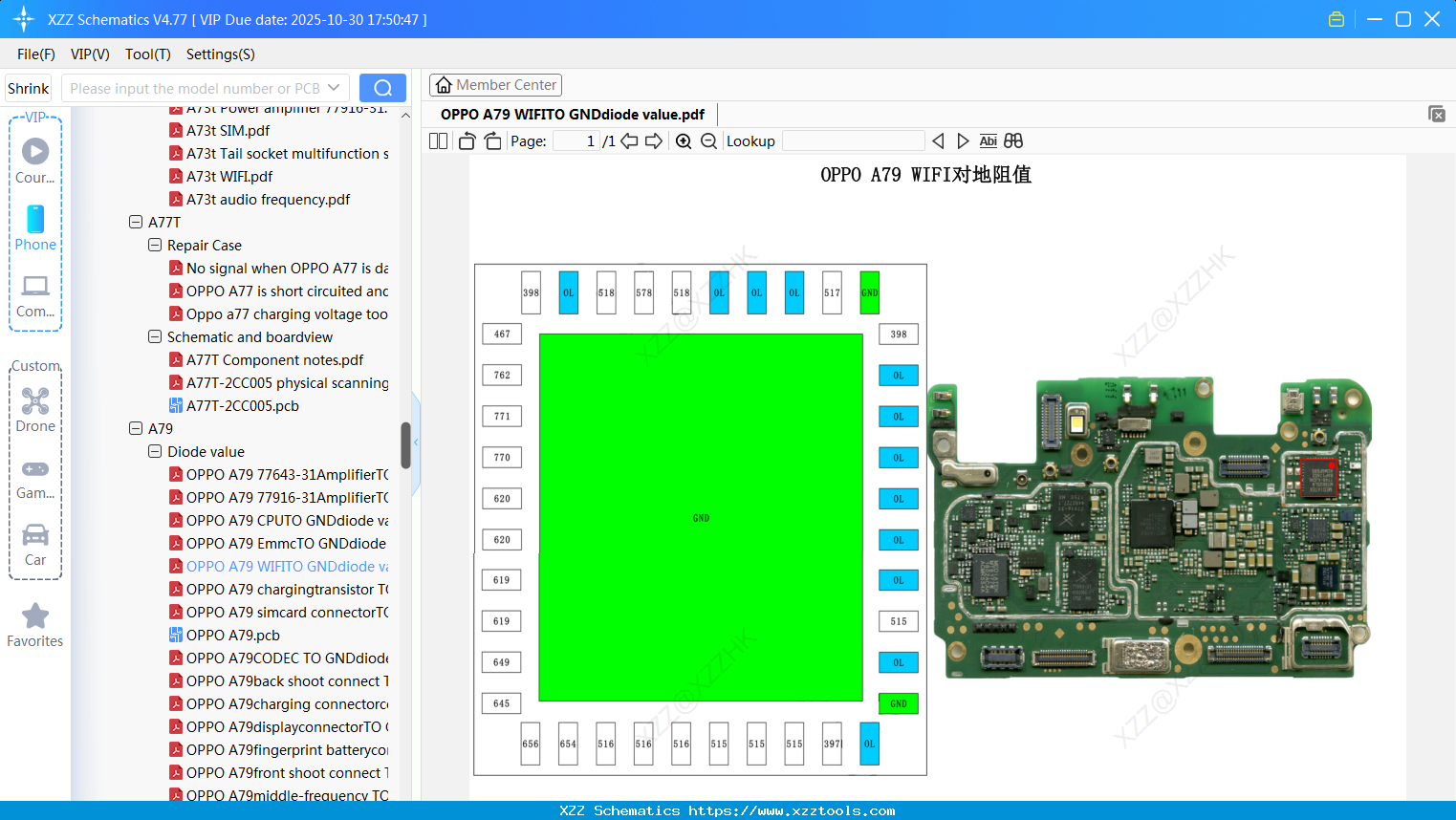
Task: Click inside the Page number field
Action: tap(575, 140)
